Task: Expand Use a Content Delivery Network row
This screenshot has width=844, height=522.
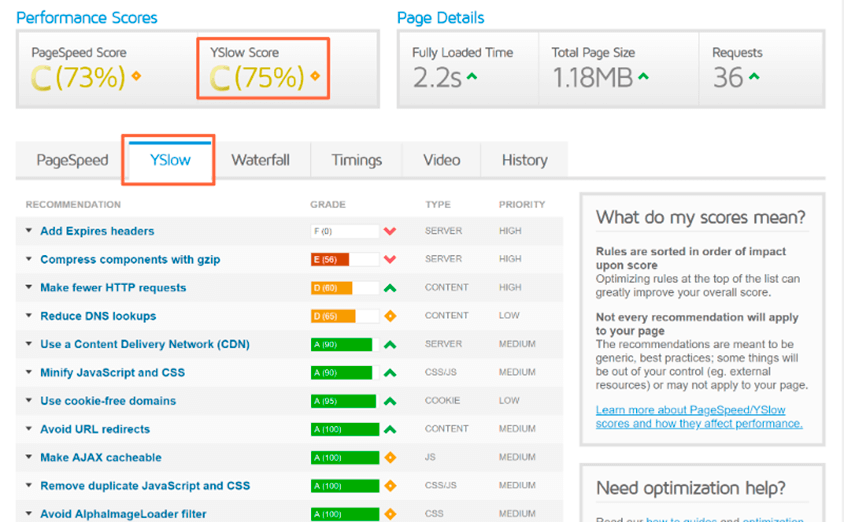Action: [x=29, y=343]
